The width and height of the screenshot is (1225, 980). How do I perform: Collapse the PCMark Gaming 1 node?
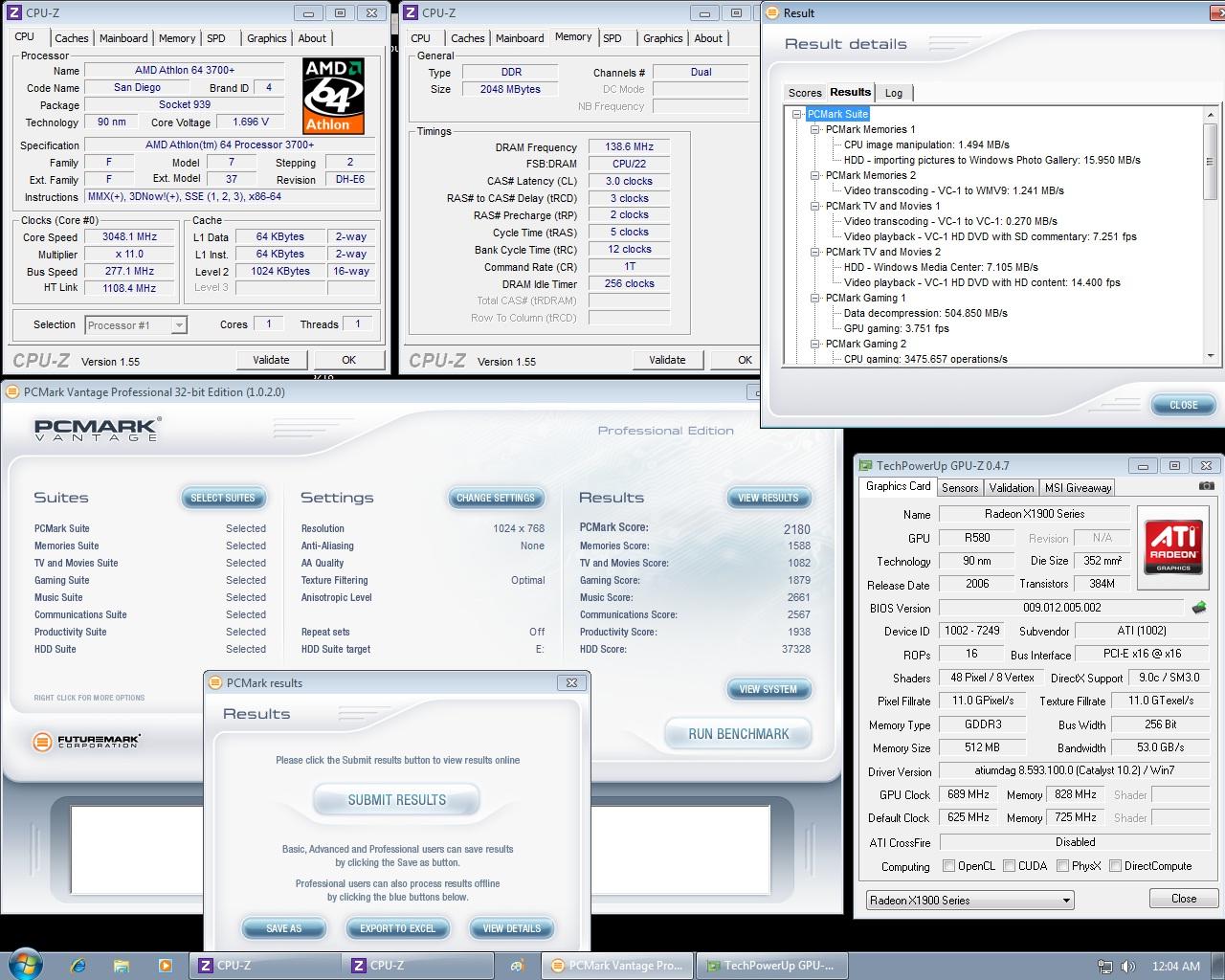tap(815, 298)
